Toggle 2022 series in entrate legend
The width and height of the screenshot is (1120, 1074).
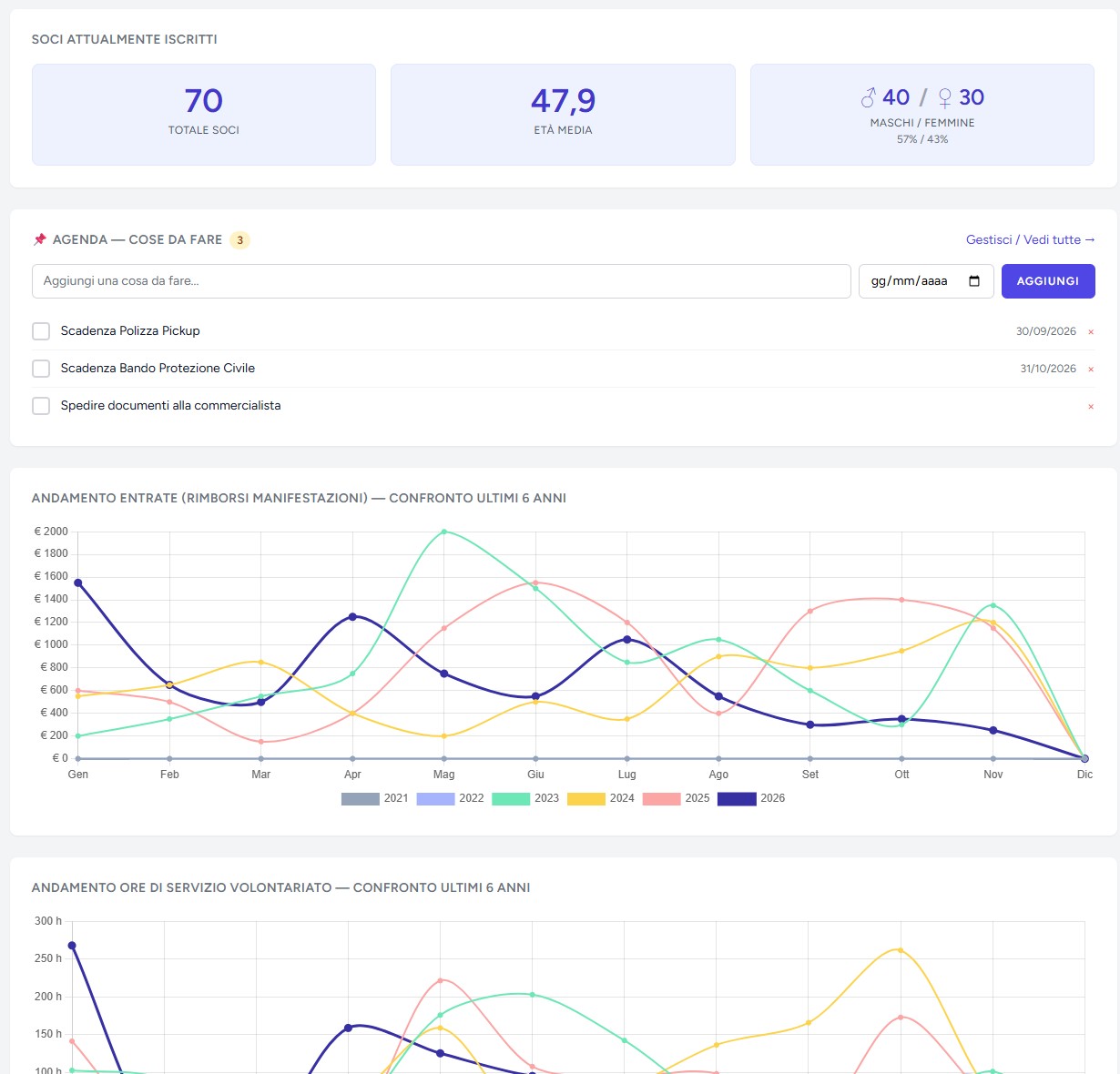pos(450,798)
